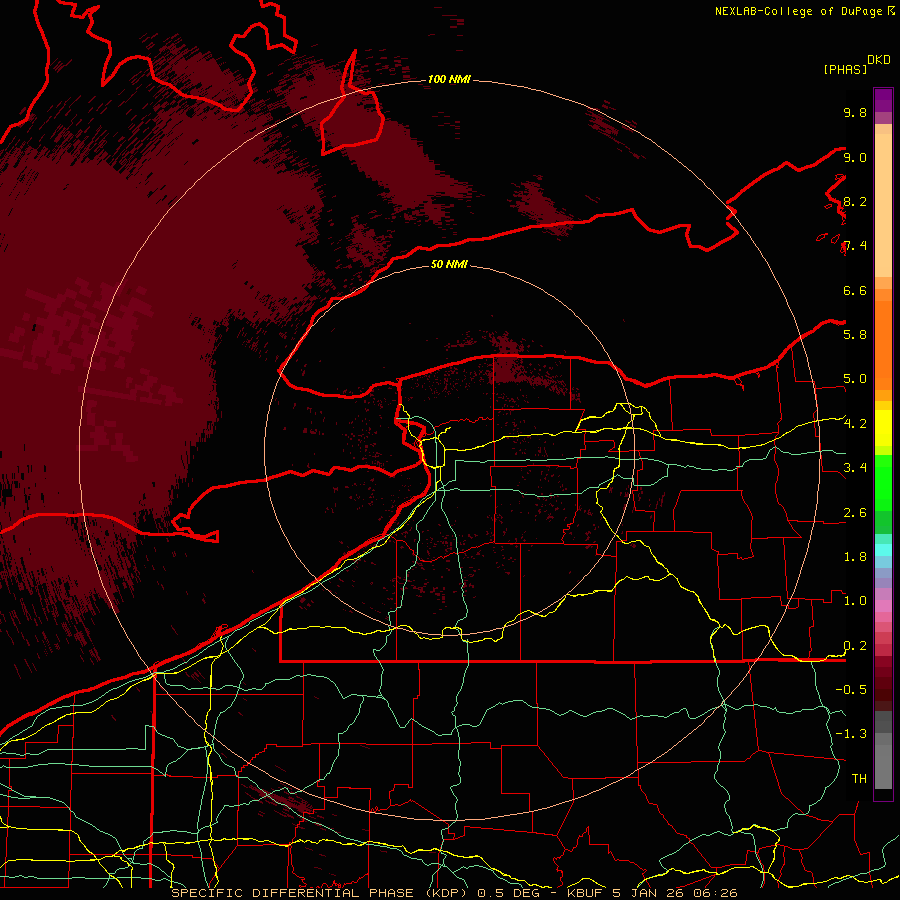Click the purple segment at the color bar top
The height and width of the screenshot is (900, 900).
click(x=883, y=100)
